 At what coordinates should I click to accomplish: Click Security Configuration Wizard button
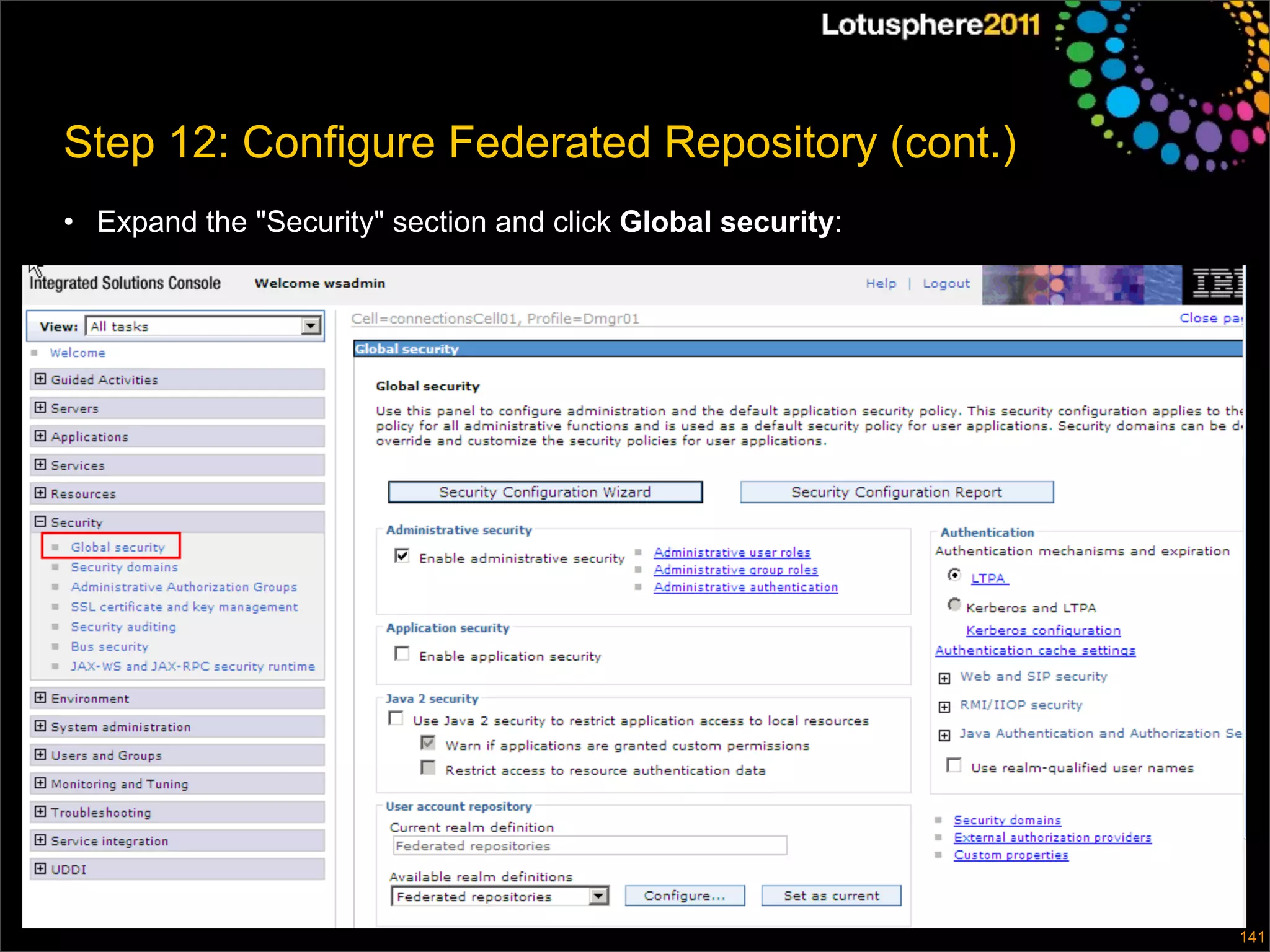(x=545, y=492)
